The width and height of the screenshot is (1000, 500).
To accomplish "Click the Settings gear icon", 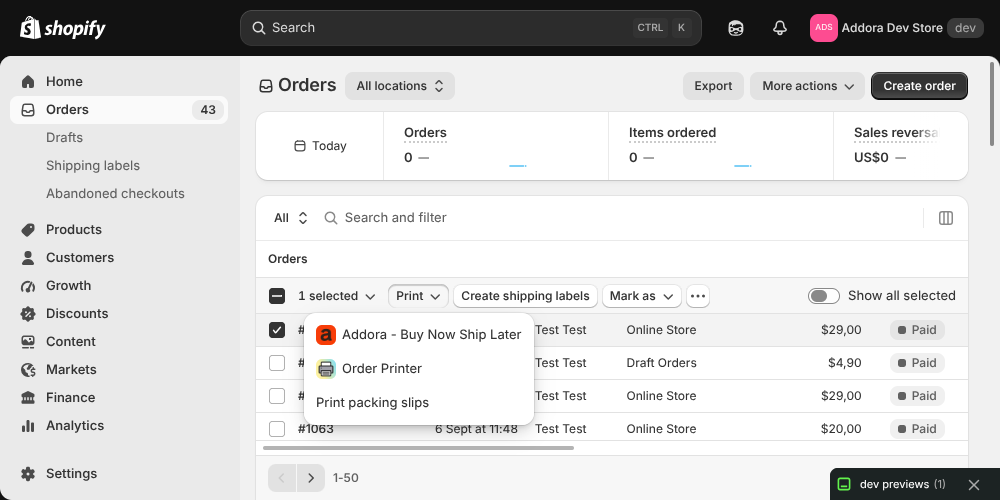I will (28, 474).
